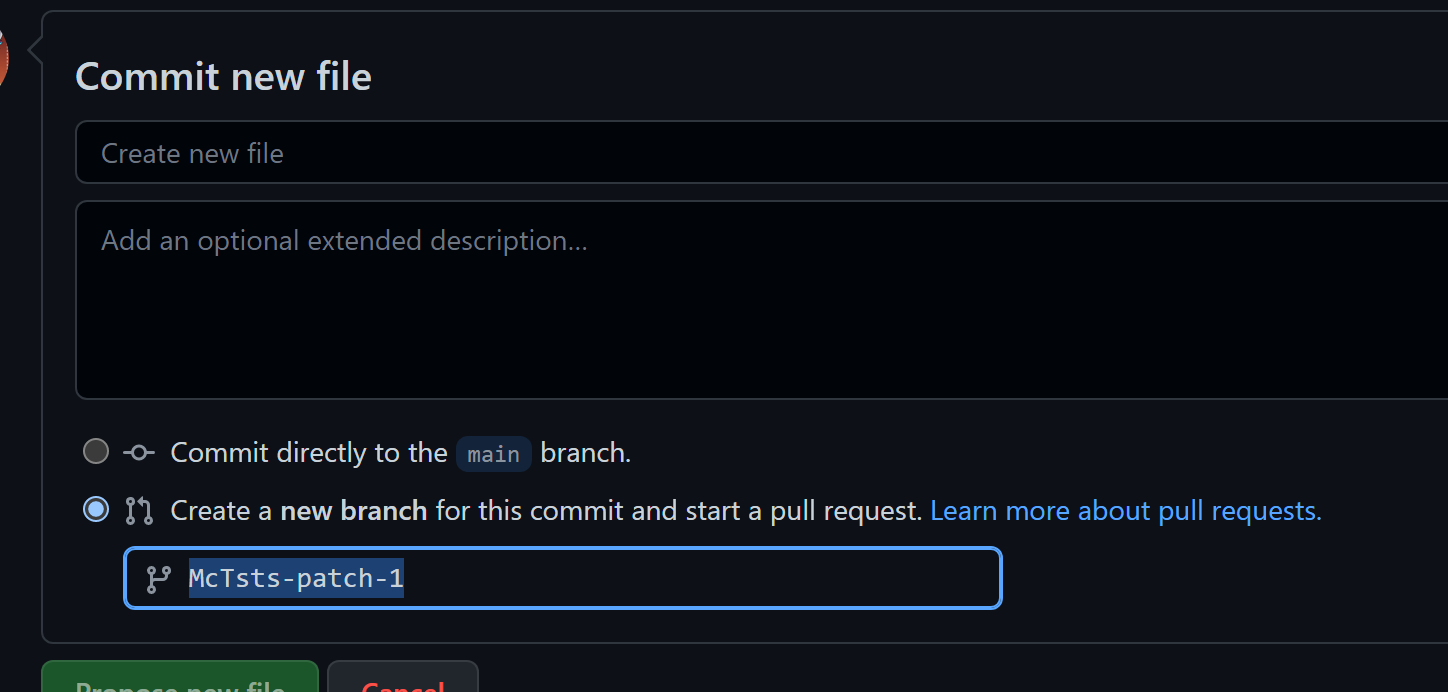Select the 'Create a new branch' radio button

pyautogui.click(x=95, y=509)
